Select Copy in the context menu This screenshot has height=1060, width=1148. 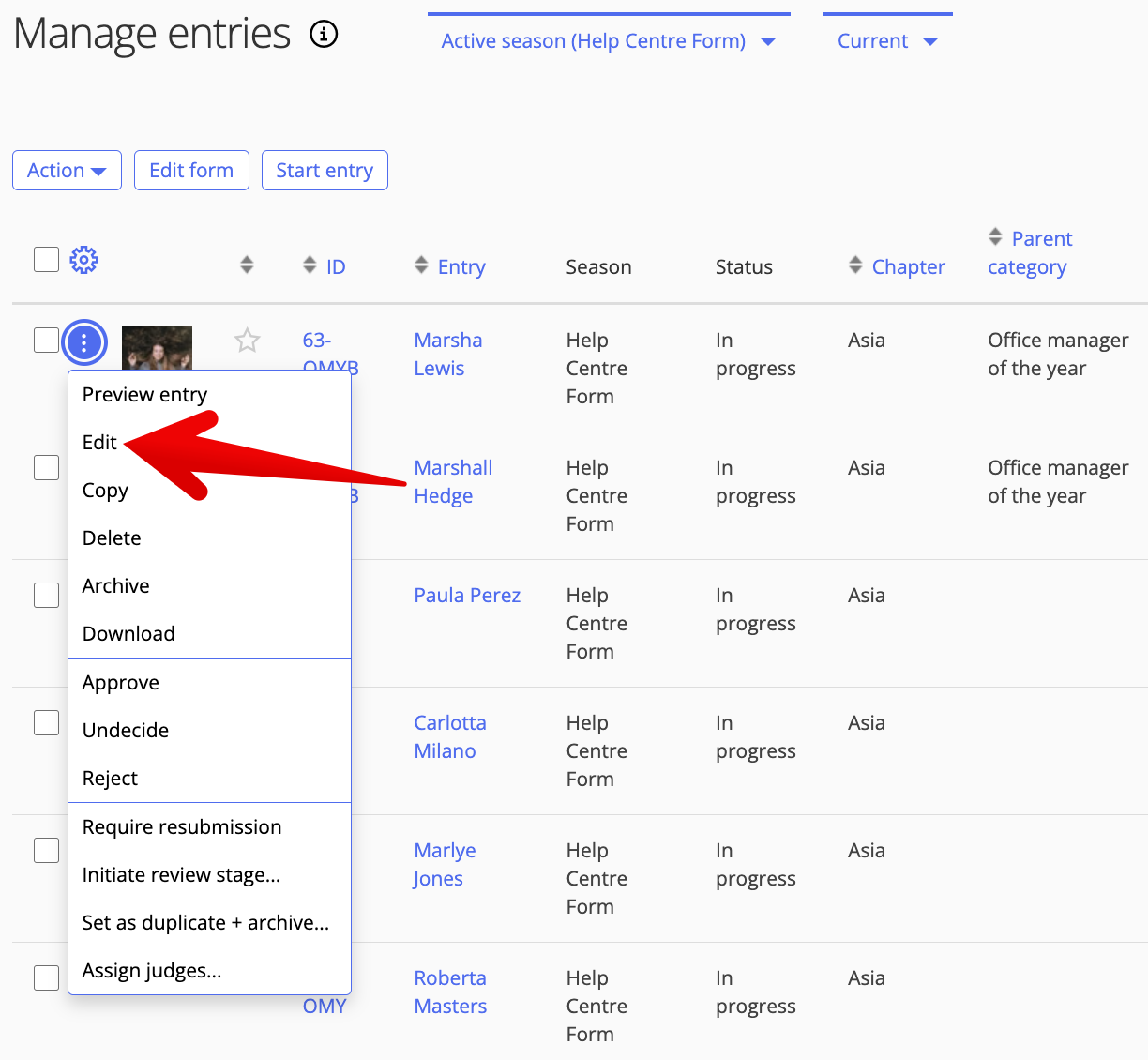click(209, 491)
